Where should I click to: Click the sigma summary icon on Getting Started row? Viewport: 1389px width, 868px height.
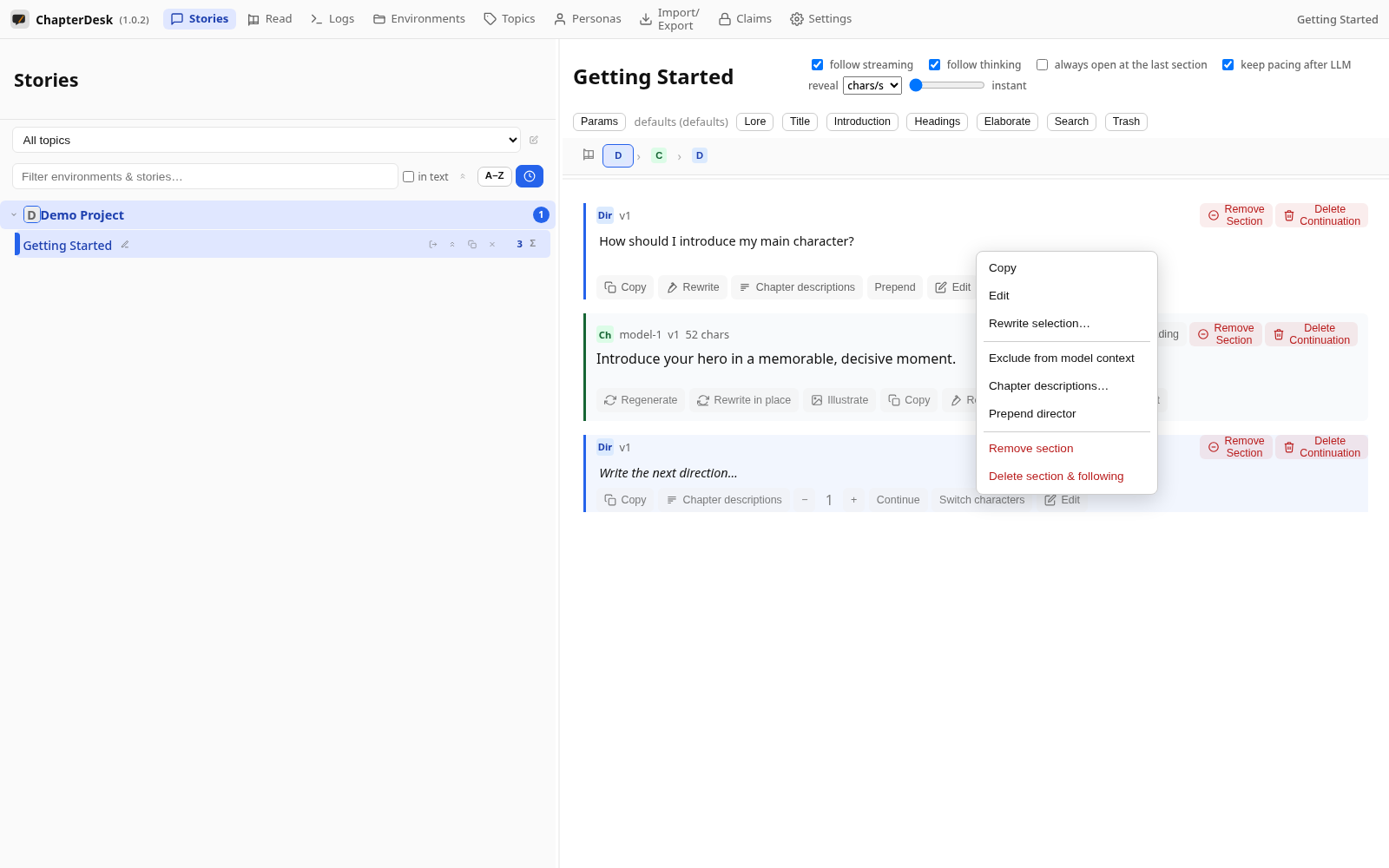point(533,244)
